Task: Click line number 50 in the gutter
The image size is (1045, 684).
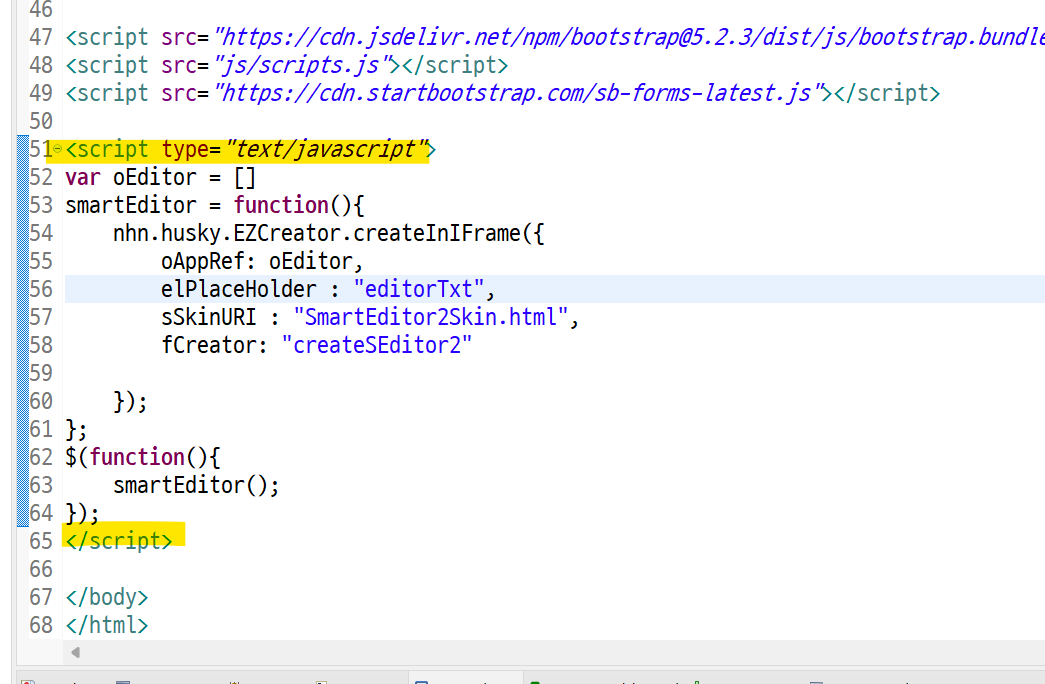Action: [x=41, y=121]
